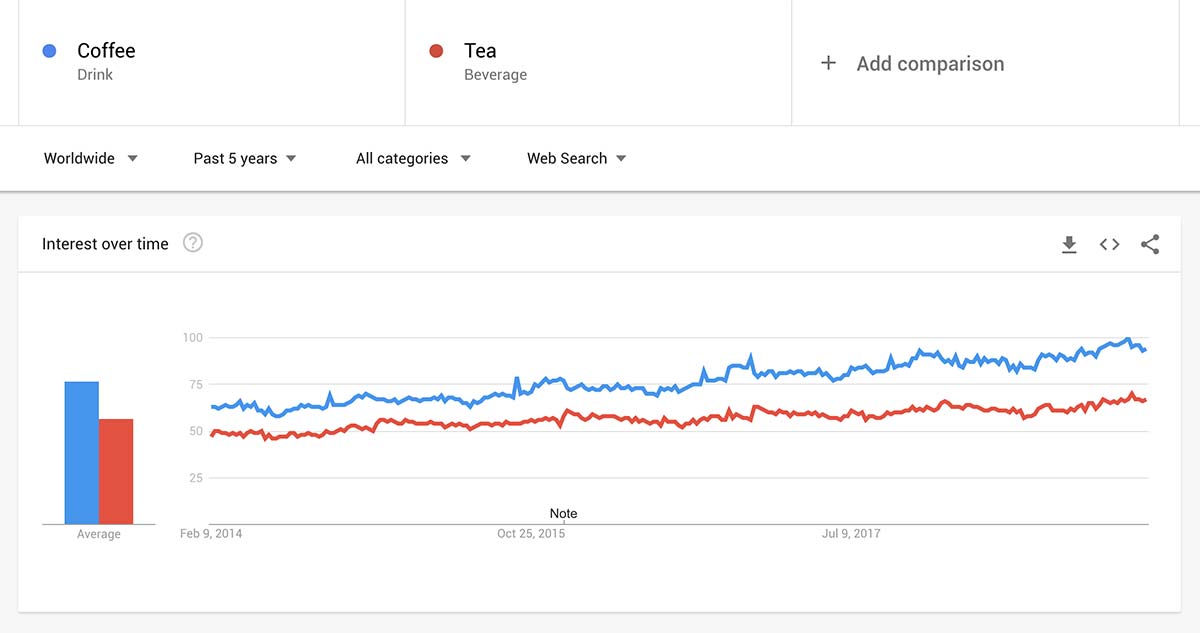Click the red Tea average bar
This screenshot has height=633, width=1200.
(x=117, y=470)
